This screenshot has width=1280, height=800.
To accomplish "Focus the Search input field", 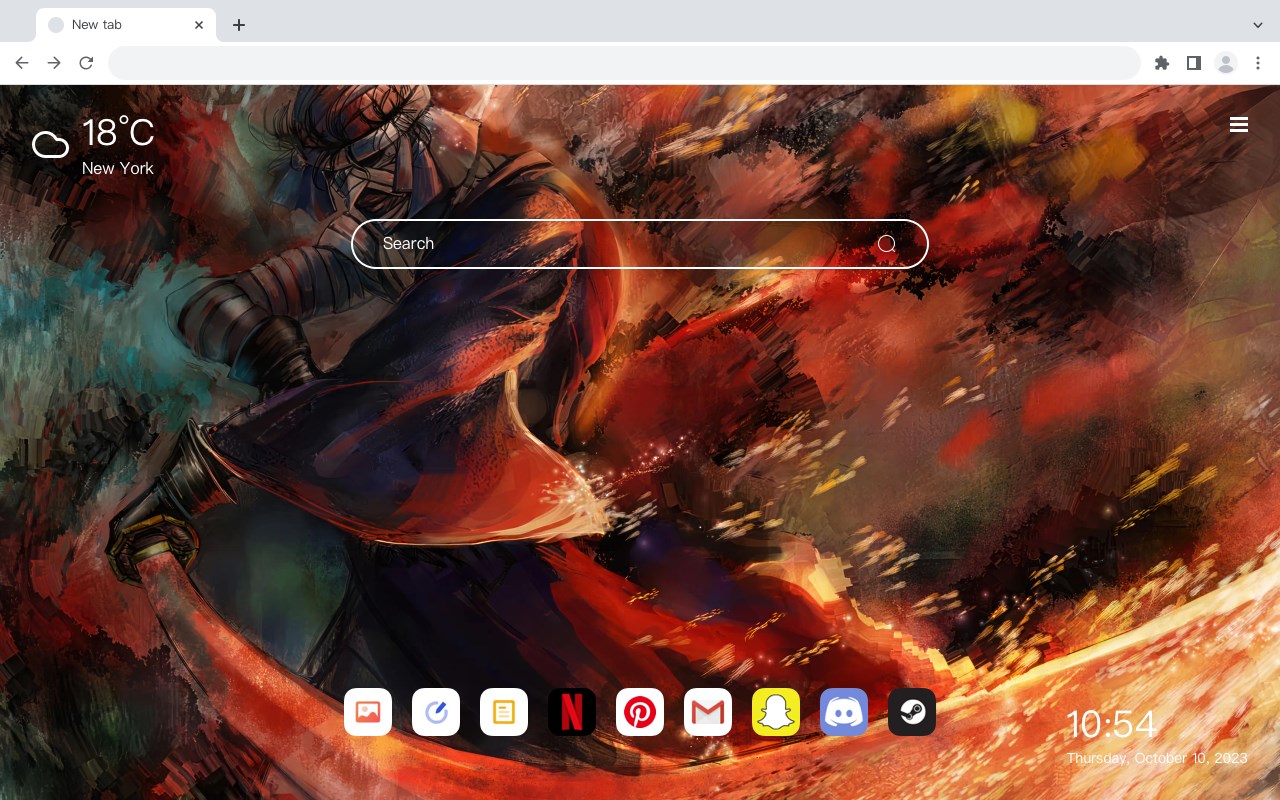I will click(x=640, y=244).
